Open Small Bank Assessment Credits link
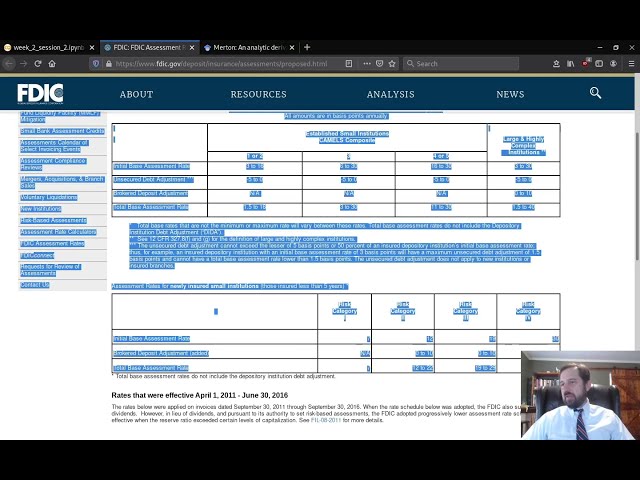This screenshot has width=640, height=480. coord(62,131)
